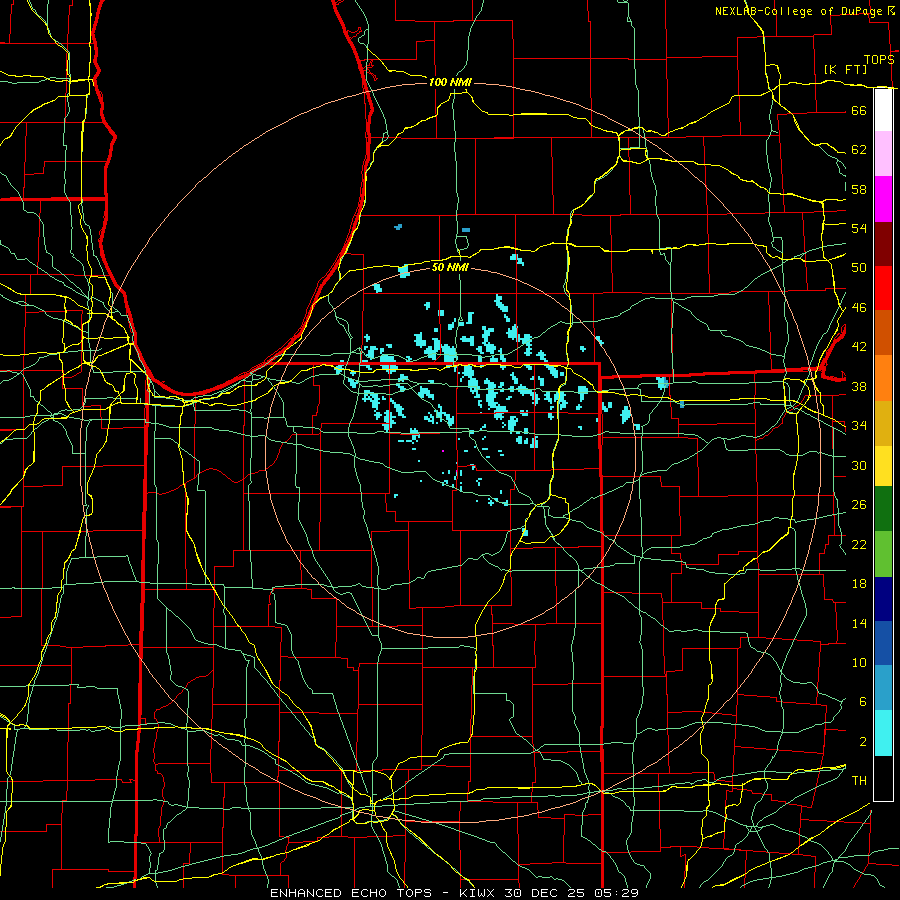Click the magenta swatch on the color scale
Image resolution: width=900 pixels, height=900 pixels.
(883, 199)
